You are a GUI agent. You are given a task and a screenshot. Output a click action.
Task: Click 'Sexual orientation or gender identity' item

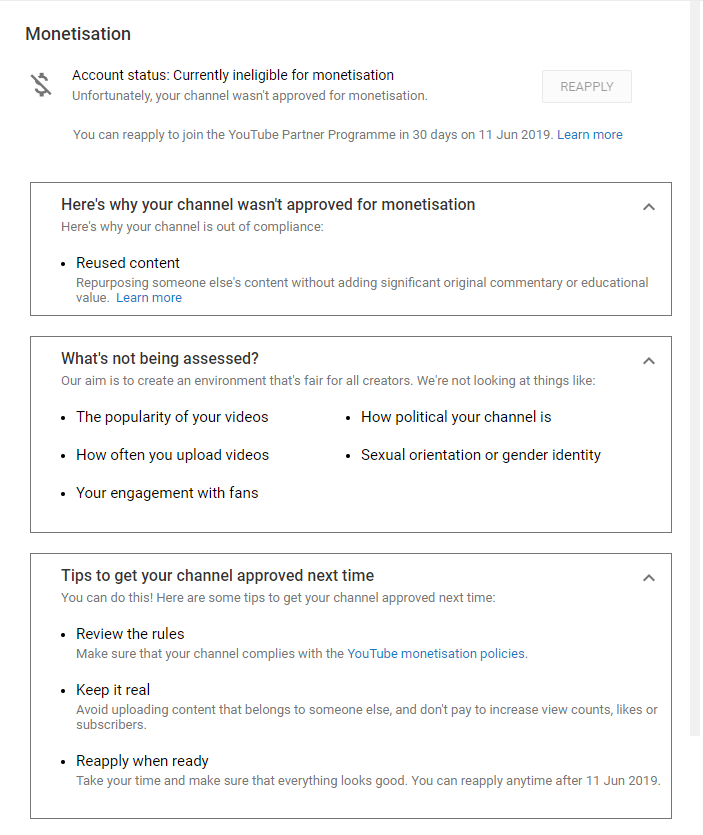click(481, 455)
